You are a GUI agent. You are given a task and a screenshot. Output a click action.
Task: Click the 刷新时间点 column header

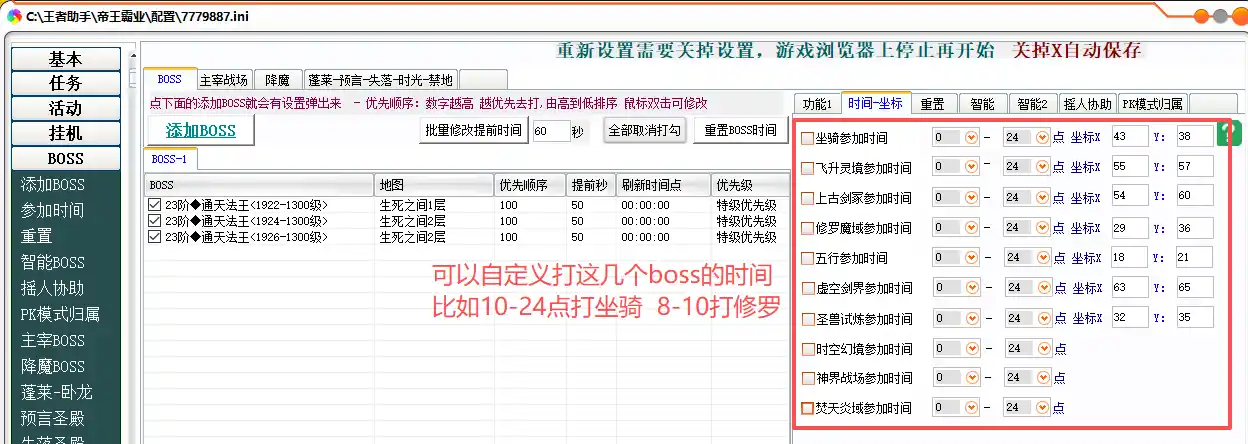[662, 185]
